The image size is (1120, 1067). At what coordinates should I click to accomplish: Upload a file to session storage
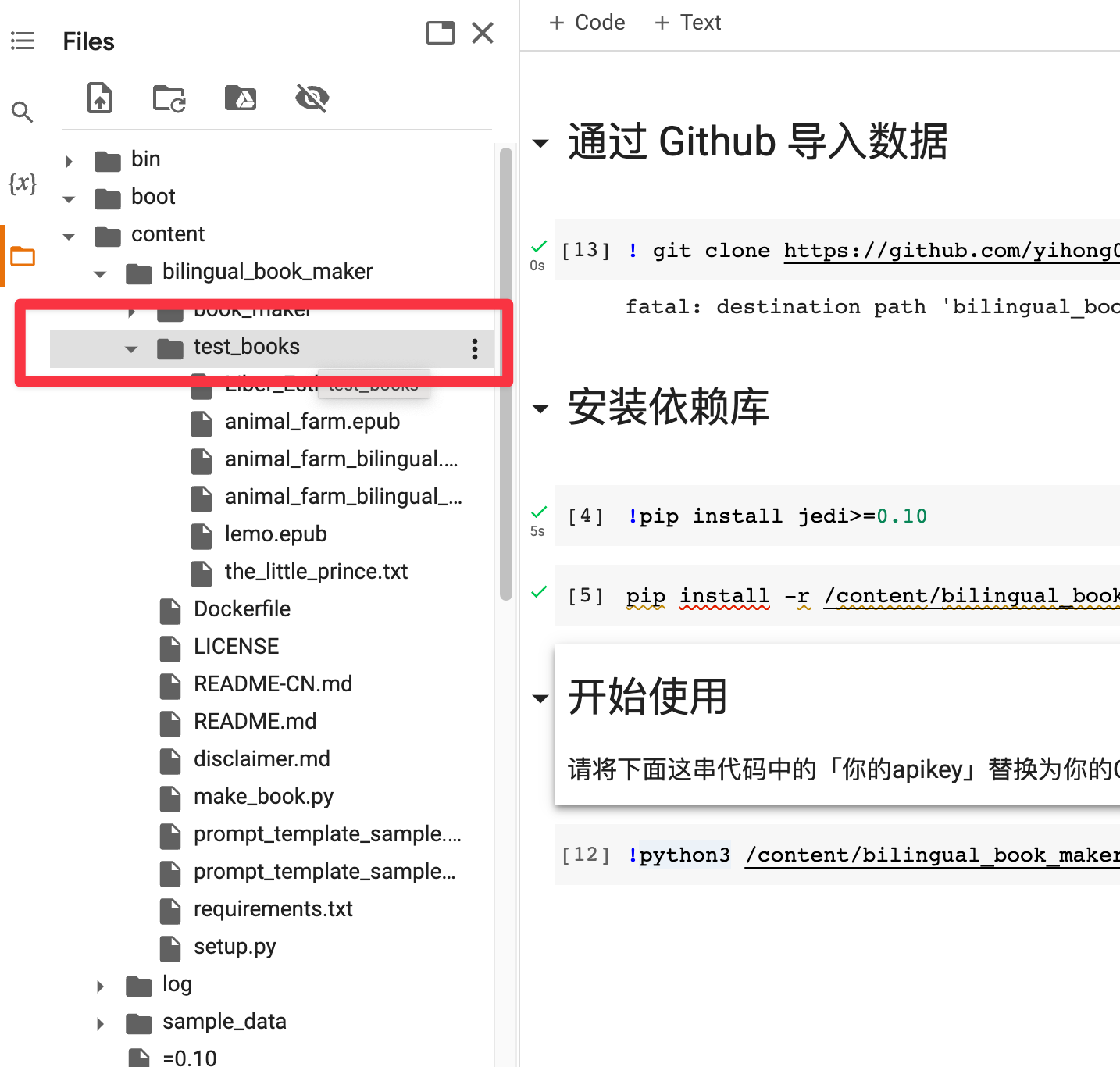99,98
